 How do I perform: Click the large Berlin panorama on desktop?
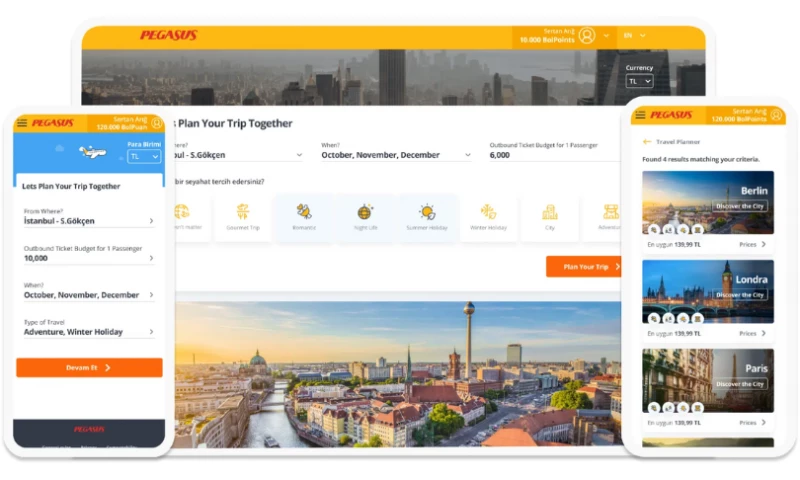pyautogui.click(x=398, y=374)
